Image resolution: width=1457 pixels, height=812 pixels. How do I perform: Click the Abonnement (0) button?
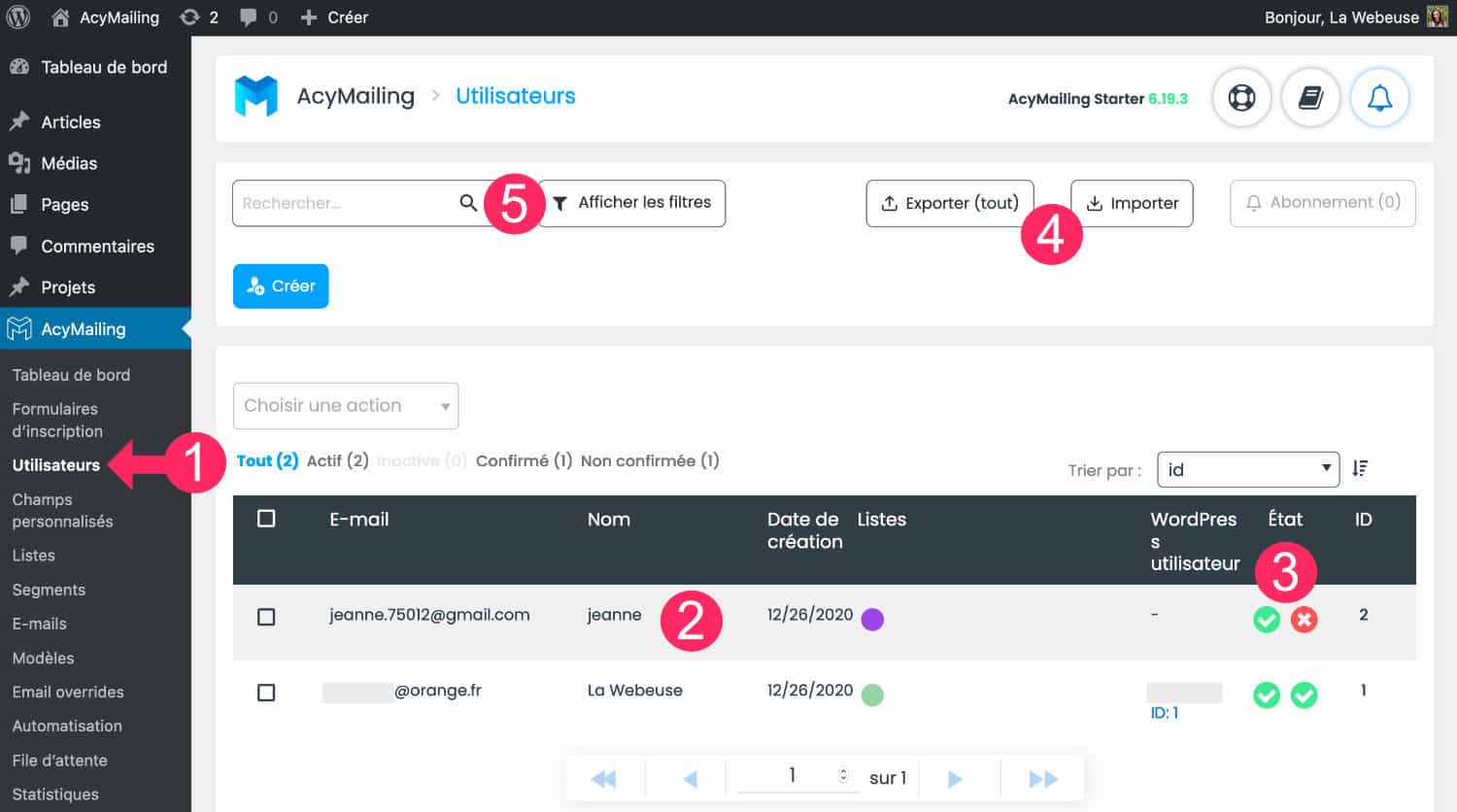coord(1323,203)
